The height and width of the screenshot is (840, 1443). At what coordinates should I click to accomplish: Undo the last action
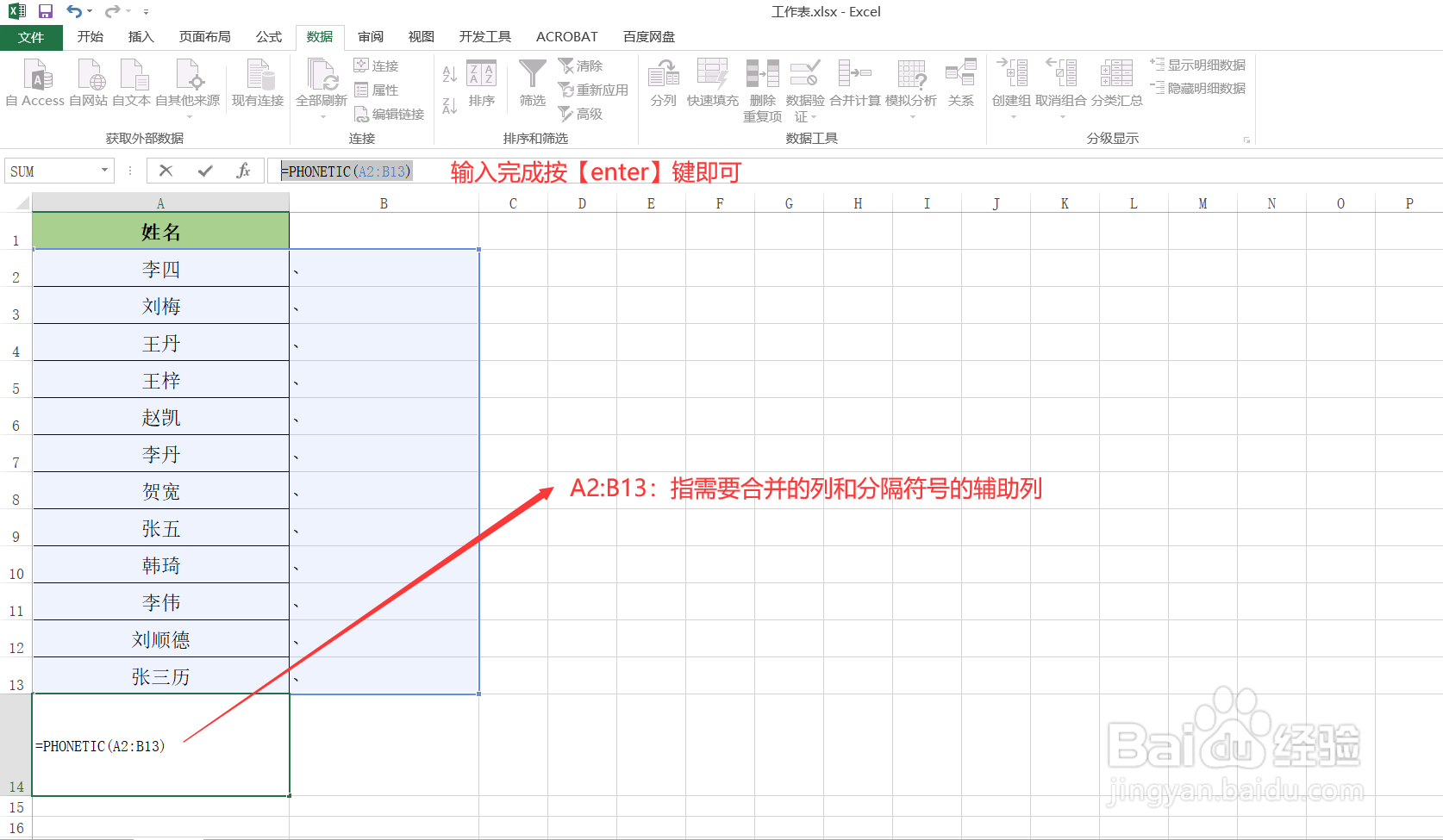75,11
